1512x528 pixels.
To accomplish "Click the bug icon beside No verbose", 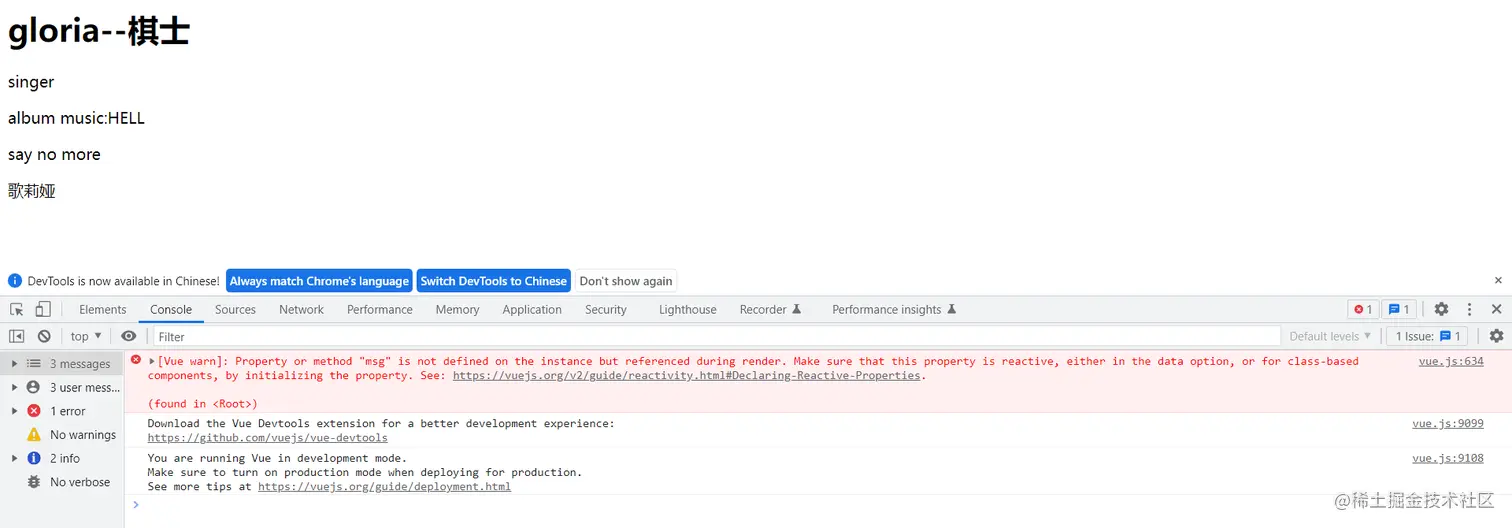I will point(34,482).
